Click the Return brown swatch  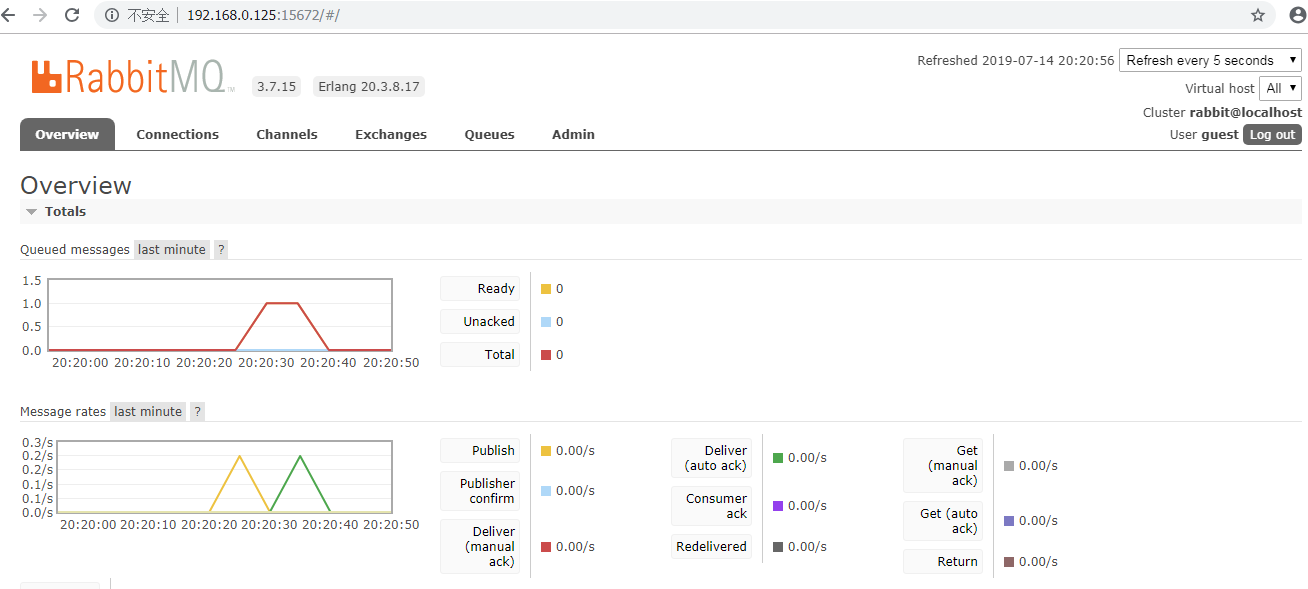click(x=1009, y=562)
